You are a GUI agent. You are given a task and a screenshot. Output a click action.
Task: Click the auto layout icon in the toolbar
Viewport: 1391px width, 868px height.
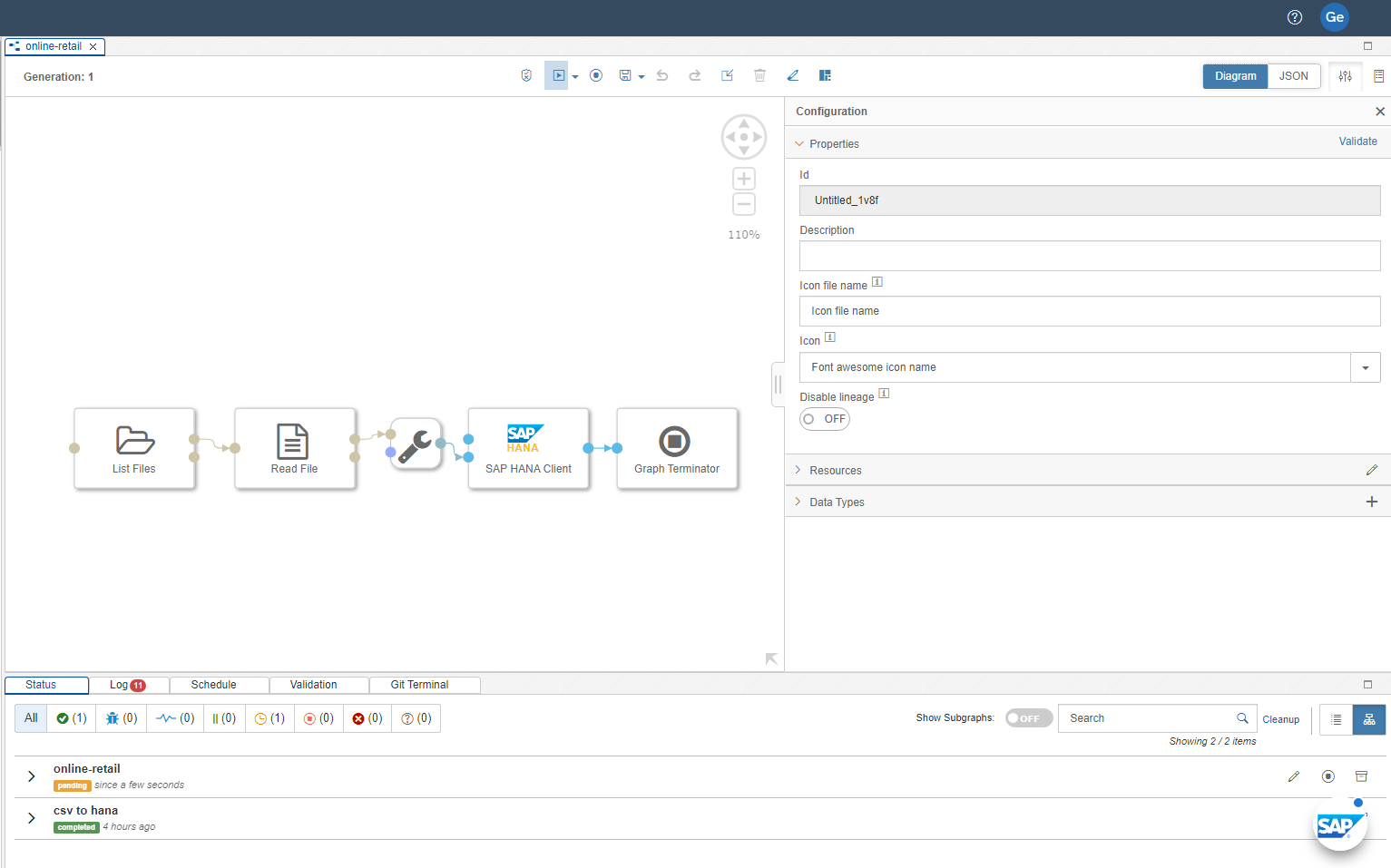coord(825,76)
